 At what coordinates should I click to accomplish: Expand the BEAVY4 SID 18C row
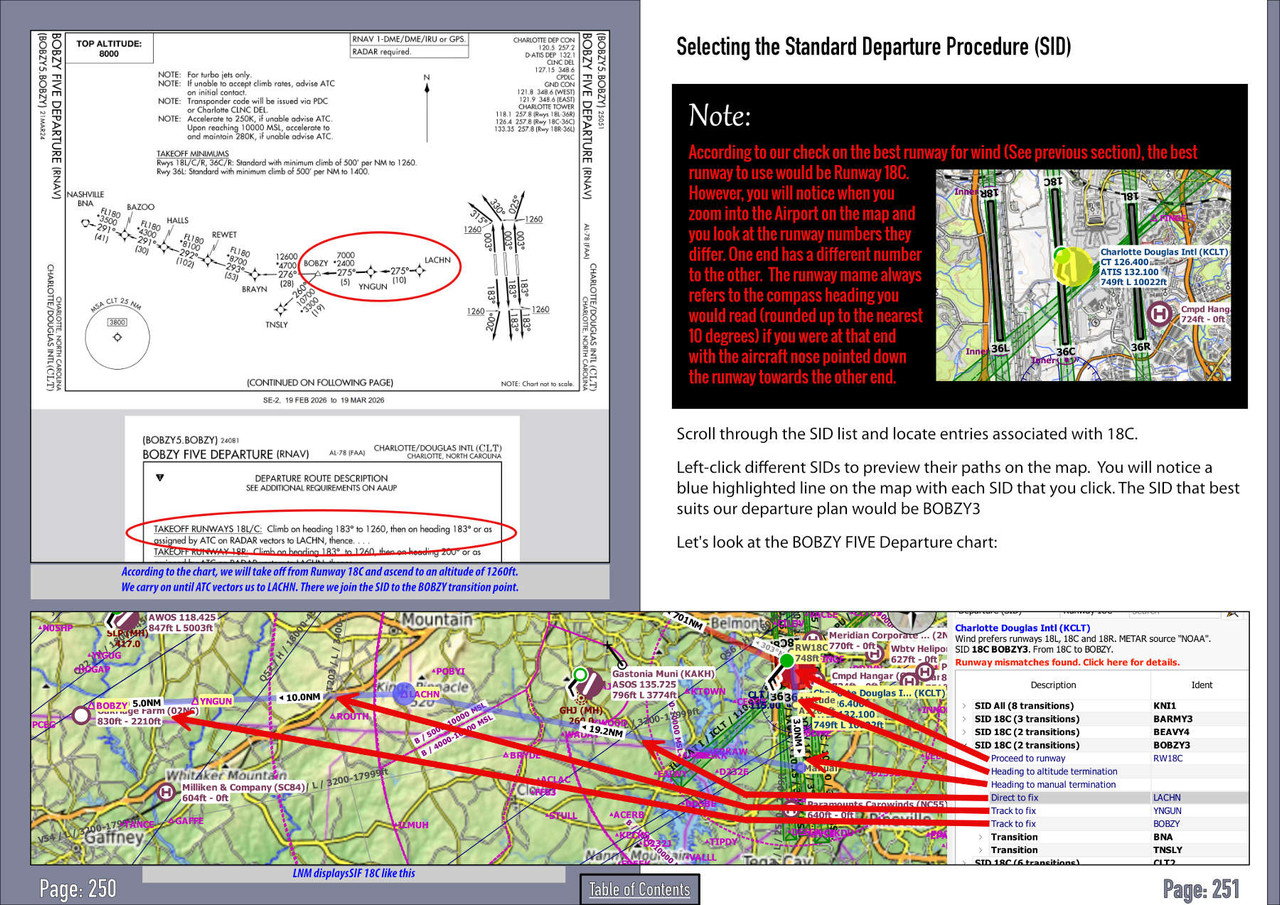coord(965,732)
